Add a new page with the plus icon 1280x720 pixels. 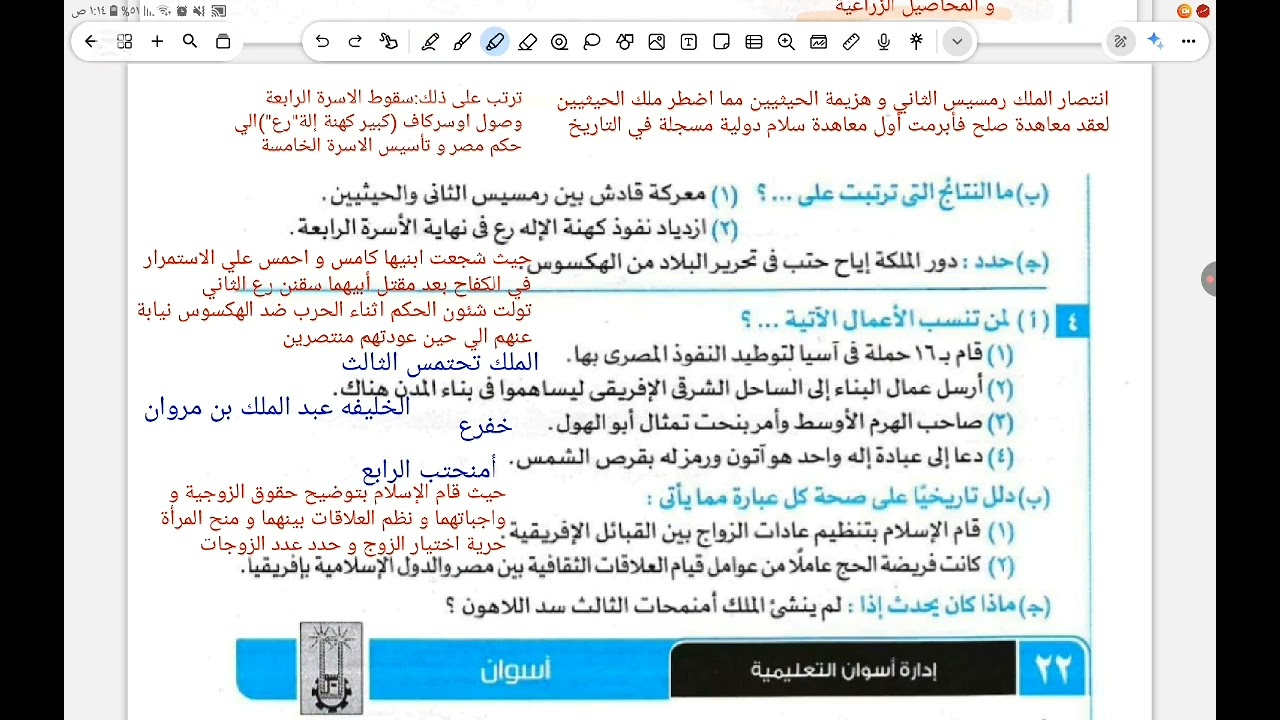[157, 42]
